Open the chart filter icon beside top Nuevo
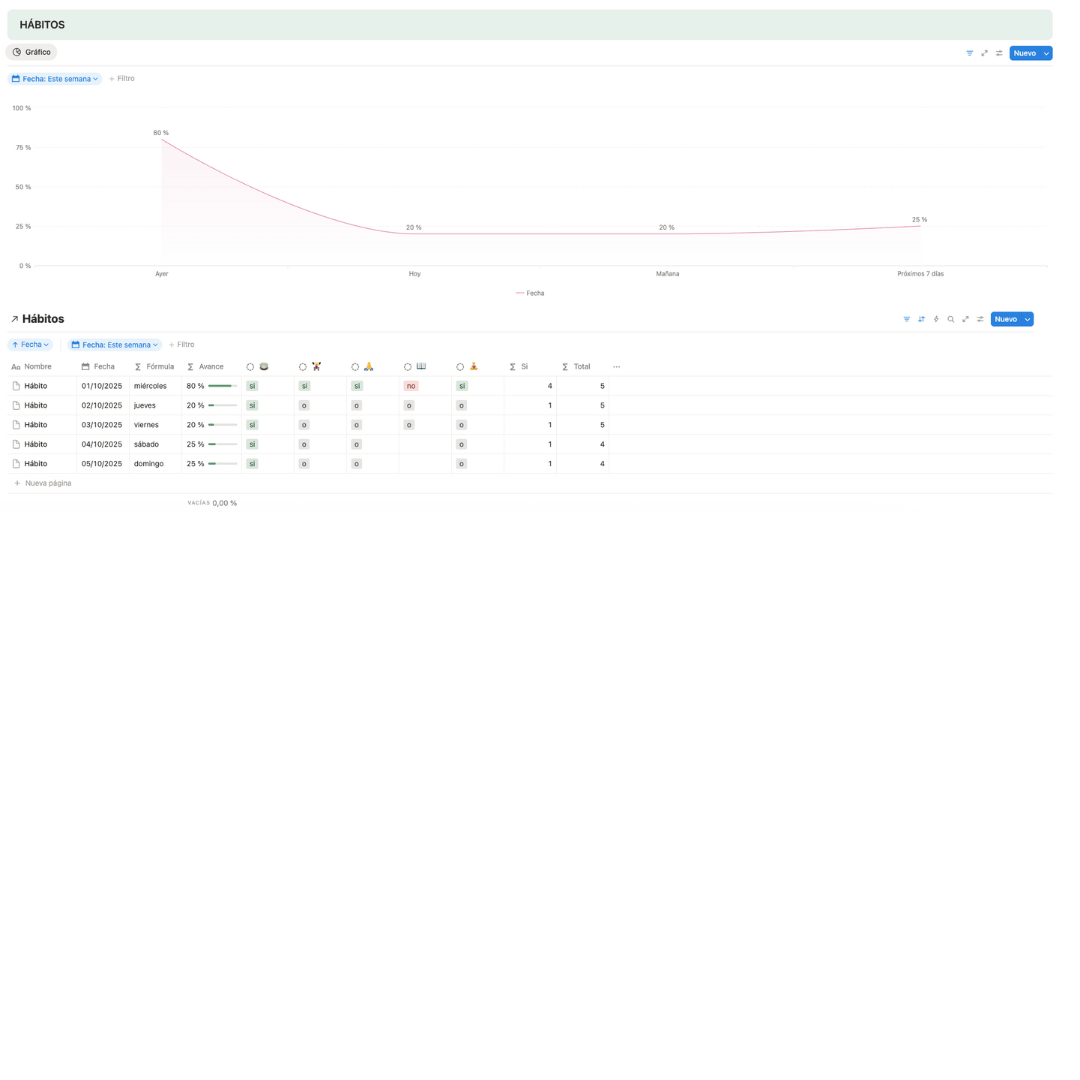This screenshot has height=1080, width=1080. 969,53
